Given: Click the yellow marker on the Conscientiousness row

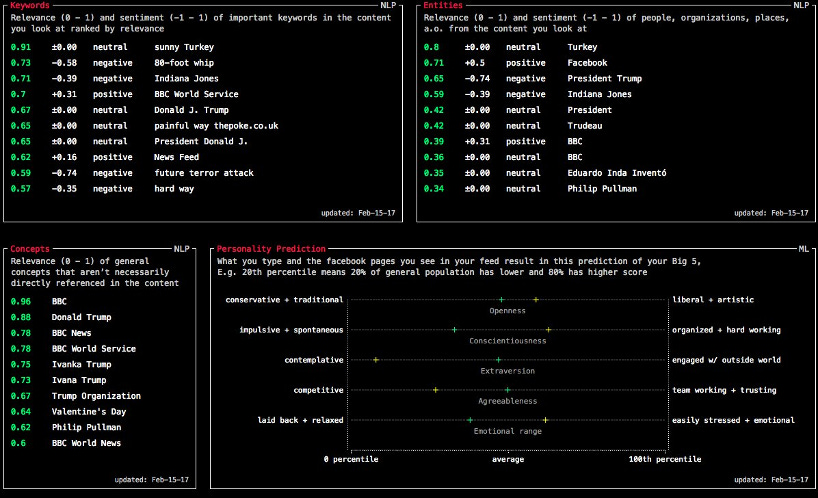Looking at the screenshot, I should (x=548, y=330).
